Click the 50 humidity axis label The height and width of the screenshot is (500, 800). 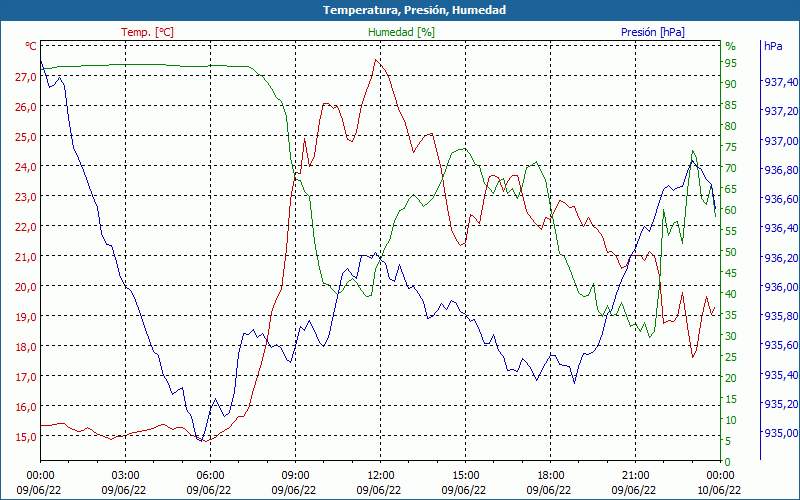[731, 252]
